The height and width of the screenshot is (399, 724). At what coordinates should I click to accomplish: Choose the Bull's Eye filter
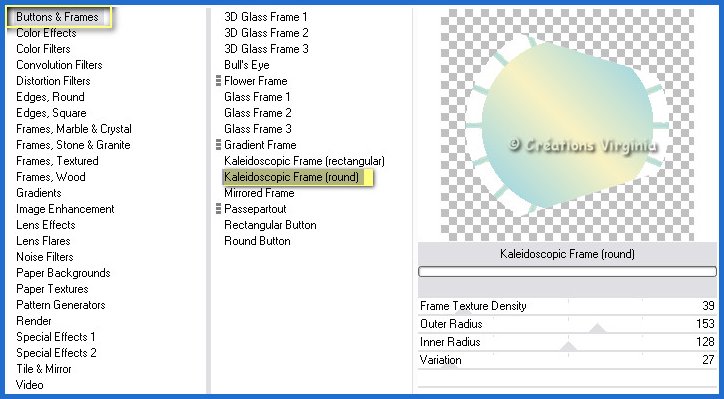tap(247, 65)
